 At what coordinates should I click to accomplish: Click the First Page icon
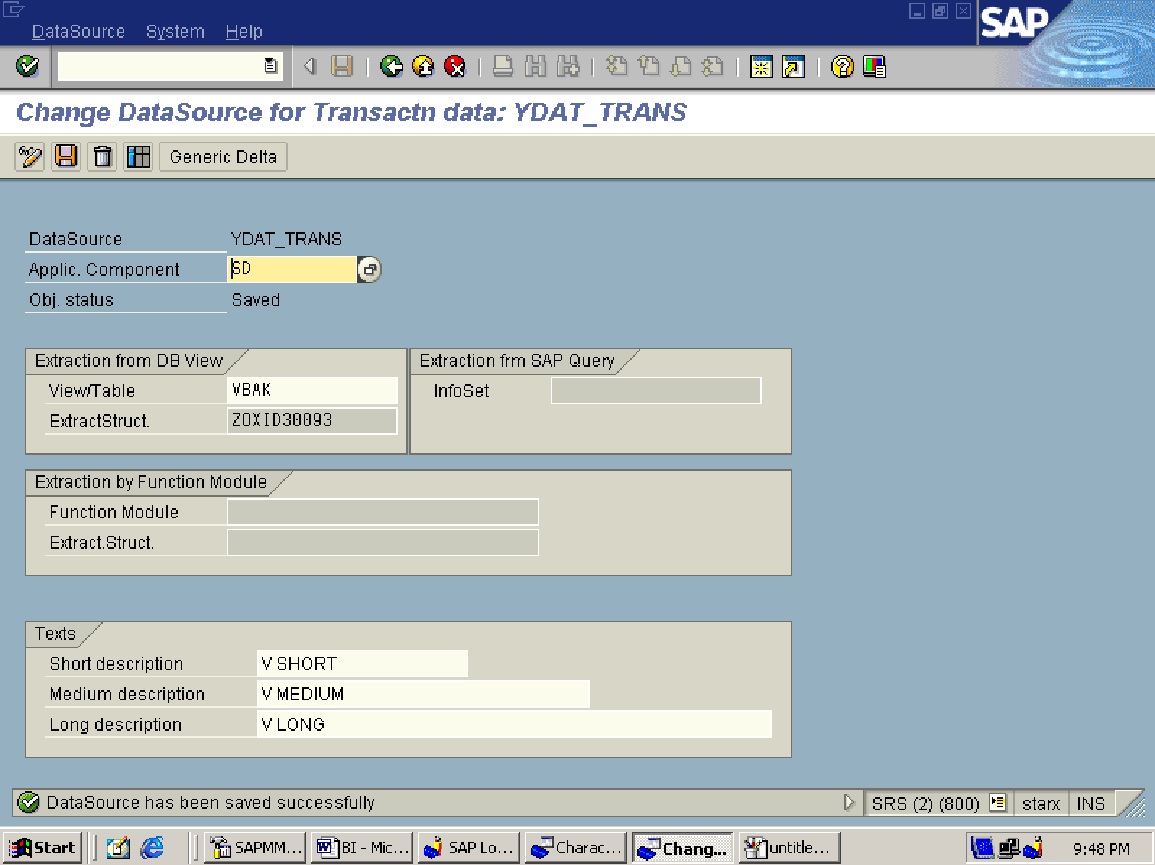pyautogui.click(x=616, y=66)
